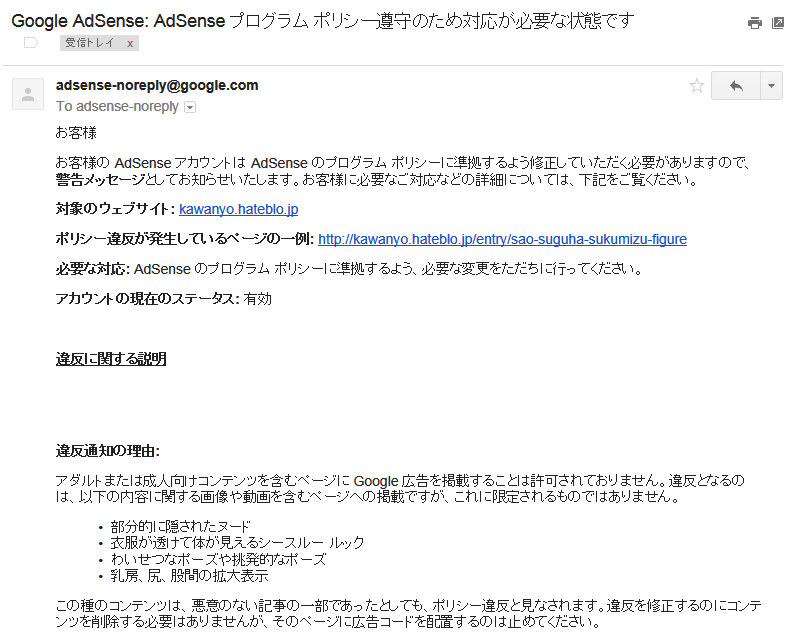Viewport: 800px width, 640px height.
Task: Click the 必要な対応: label
Action: click(93, 269)
